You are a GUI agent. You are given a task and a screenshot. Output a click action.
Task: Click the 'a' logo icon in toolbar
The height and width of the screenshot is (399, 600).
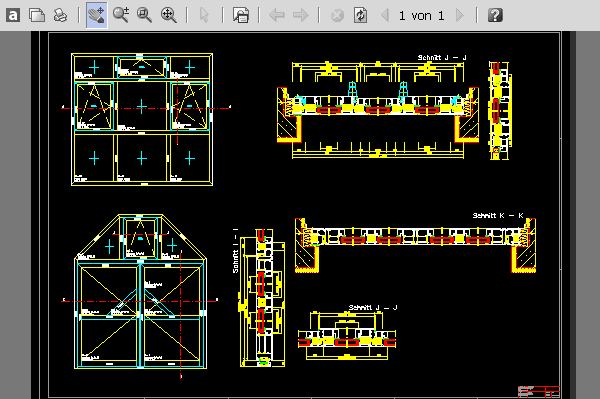[13, 16]
